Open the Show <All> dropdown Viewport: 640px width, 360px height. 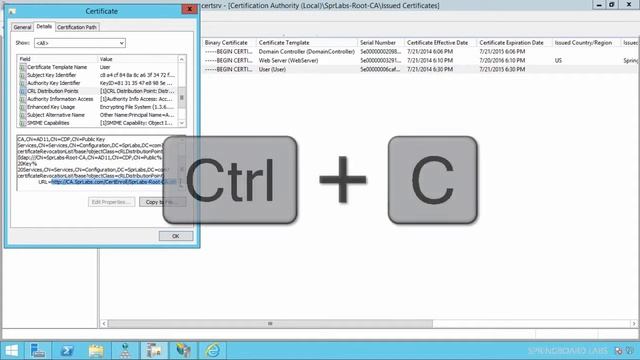point(80,43)
